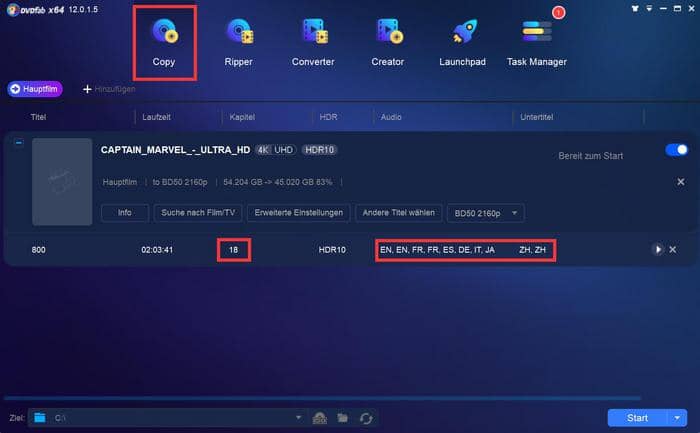Click the Hauptfilm mode button

(x=35, y=89)
